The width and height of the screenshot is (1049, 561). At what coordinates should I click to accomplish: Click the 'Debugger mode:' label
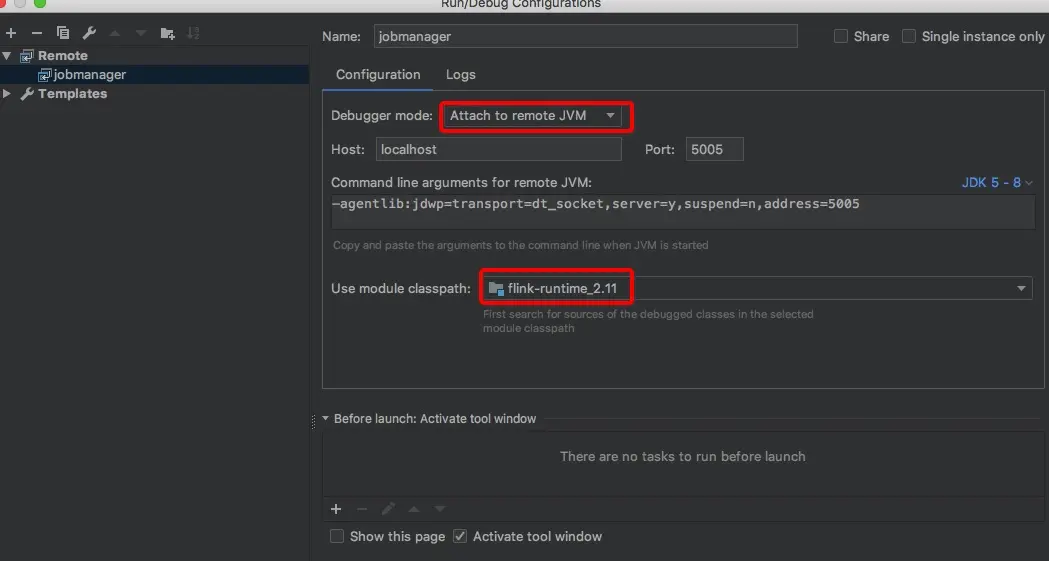click(382, 116)
